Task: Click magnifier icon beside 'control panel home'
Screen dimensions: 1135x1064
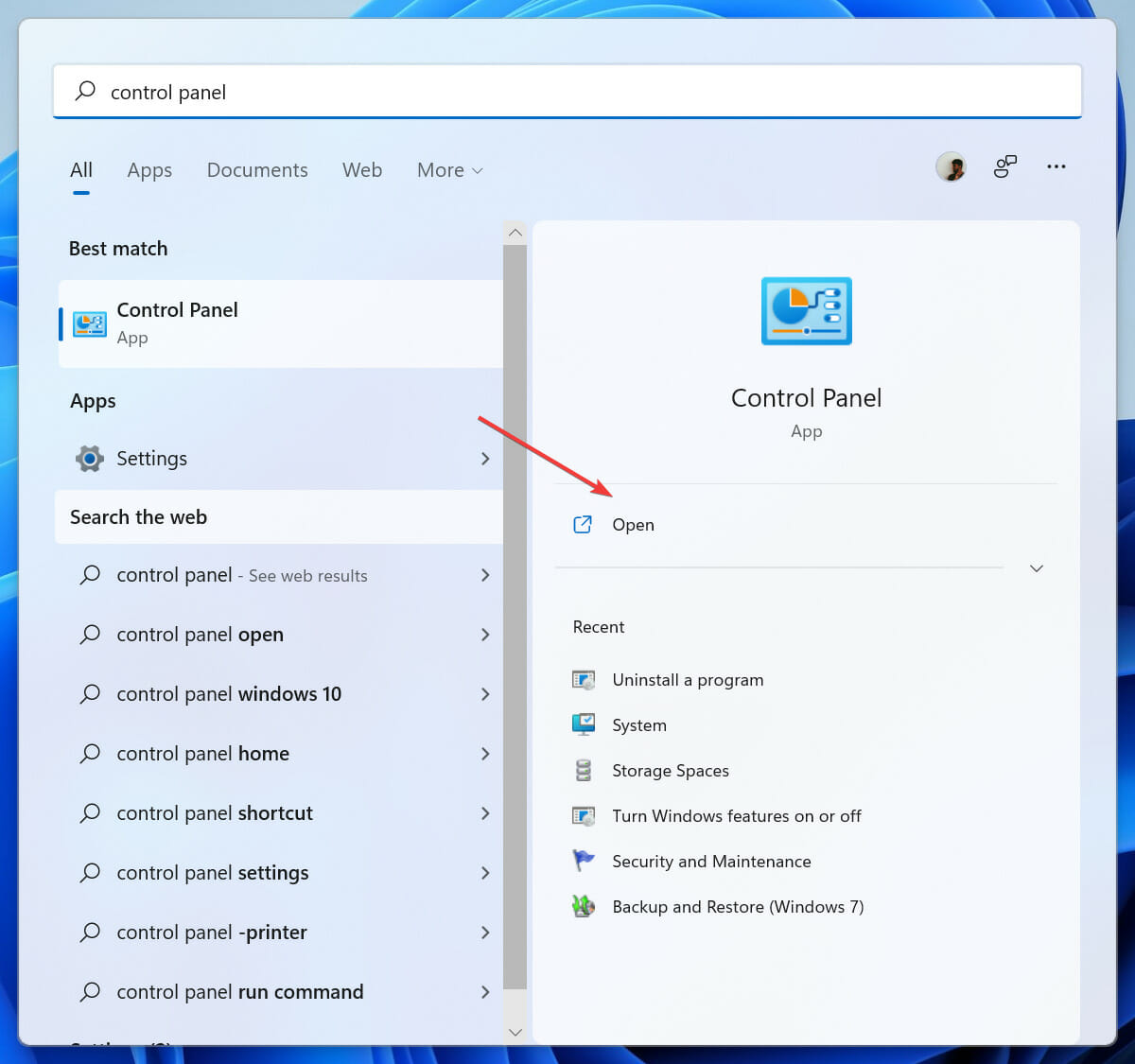Action: click(x=90, y=753)
